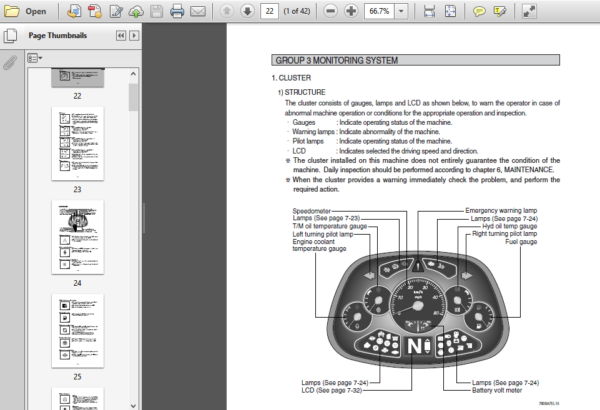
Task: Click the 'Hyd oil temp gauge' label
Action: coord(509,226)
